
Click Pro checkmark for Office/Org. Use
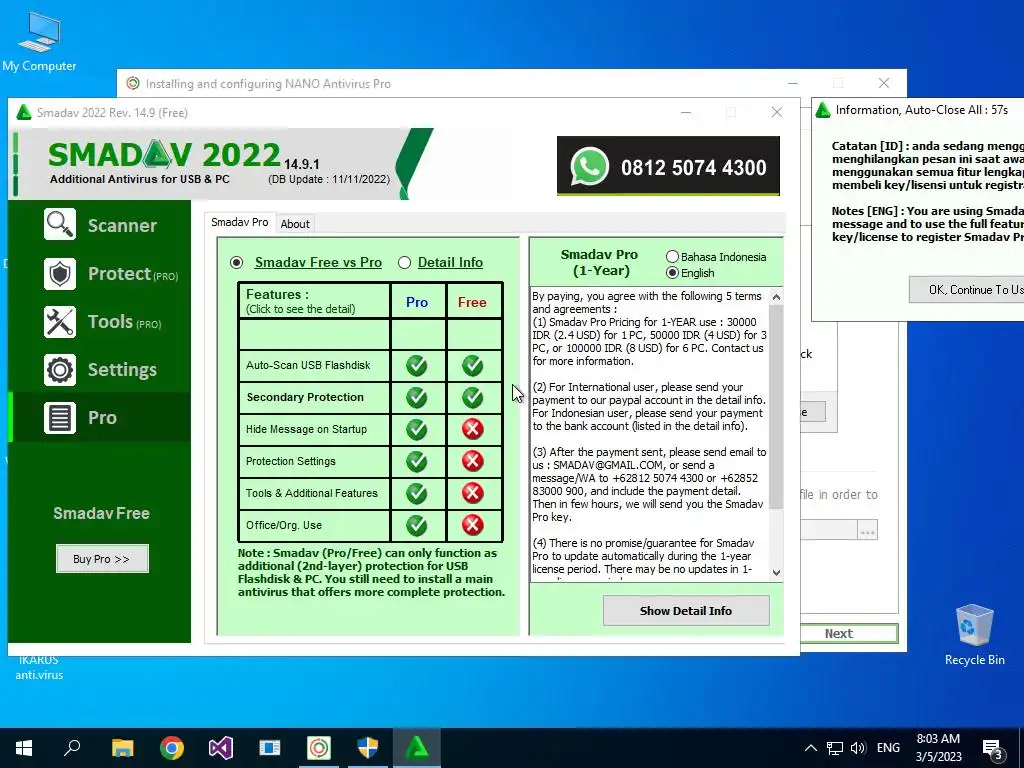(x=417, y=525)
